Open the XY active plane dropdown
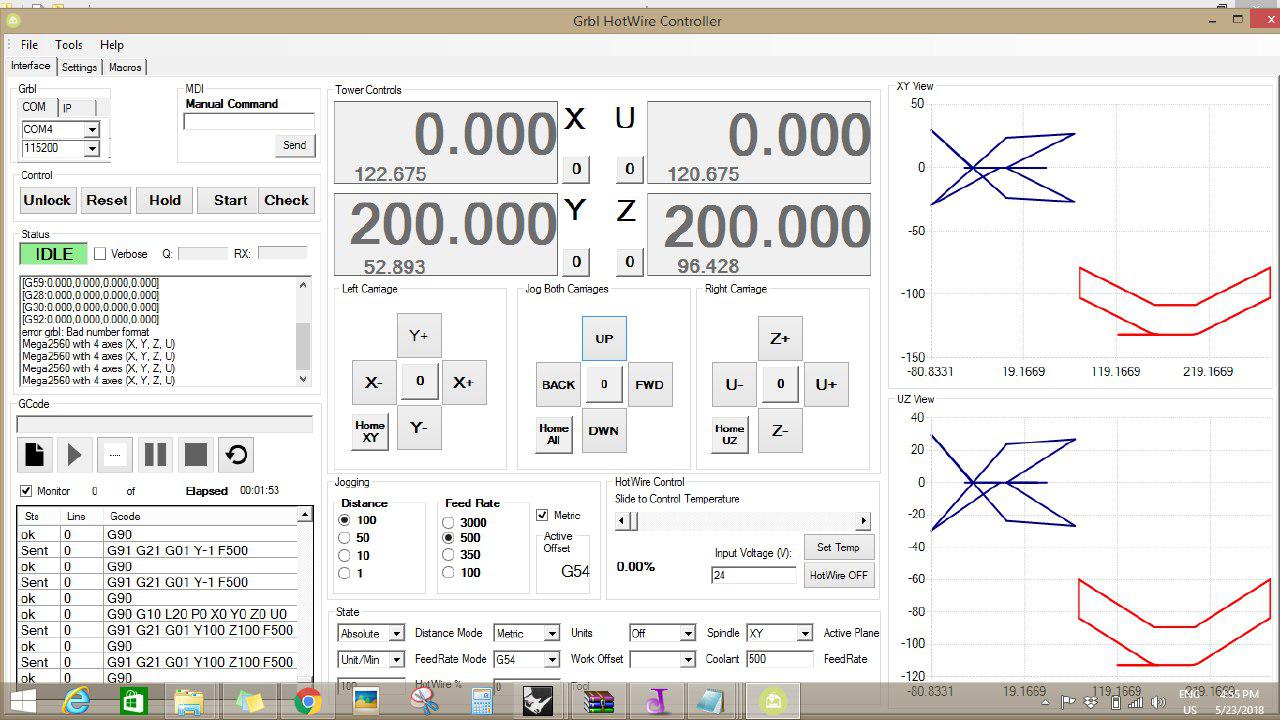The height and width of the screenshot is (720, 1280). [805, 634]
